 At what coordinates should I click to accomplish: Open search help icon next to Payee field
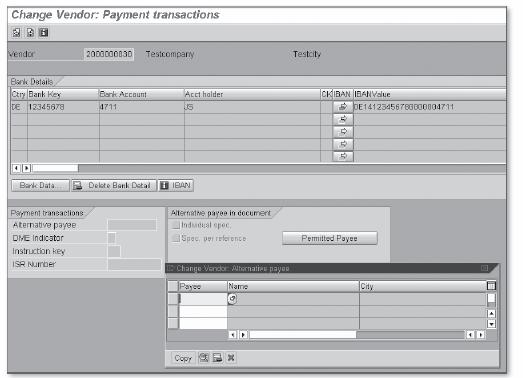pos(232,299)
